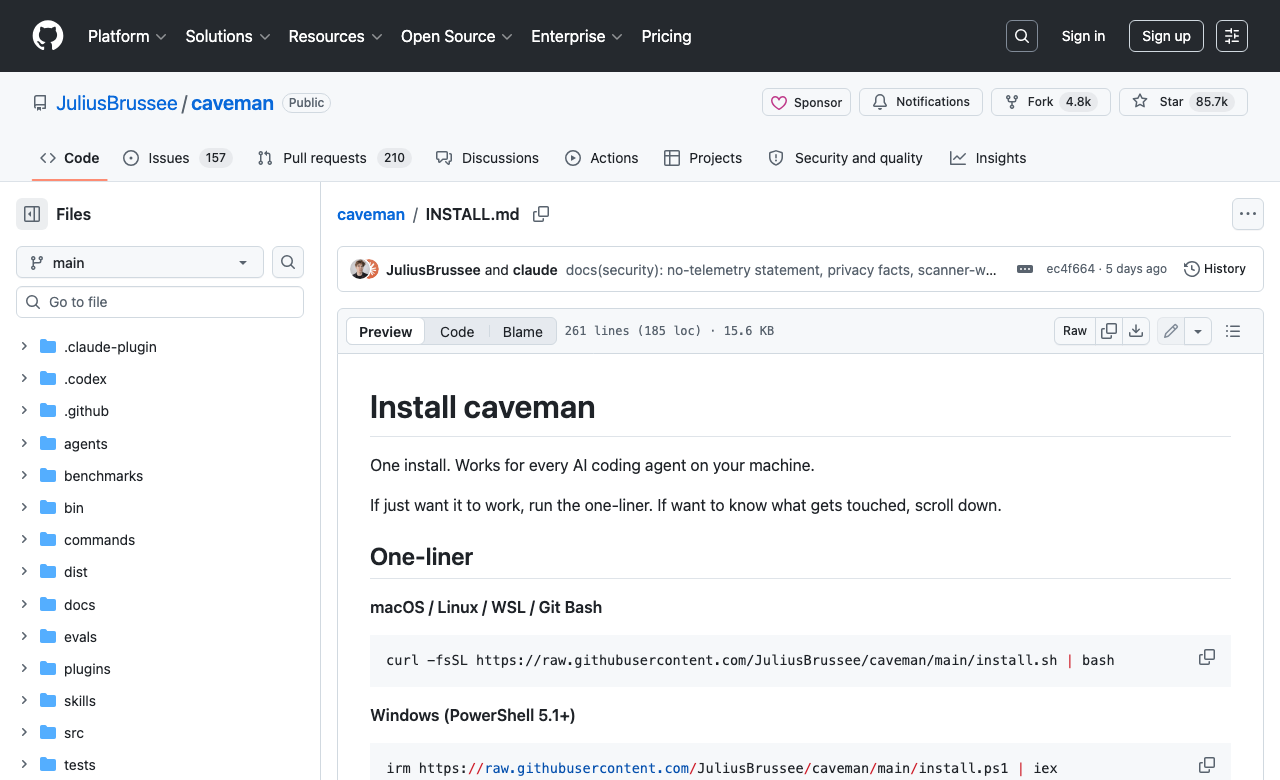Click the caveman breadcrumb link

(x=371, y=214)
